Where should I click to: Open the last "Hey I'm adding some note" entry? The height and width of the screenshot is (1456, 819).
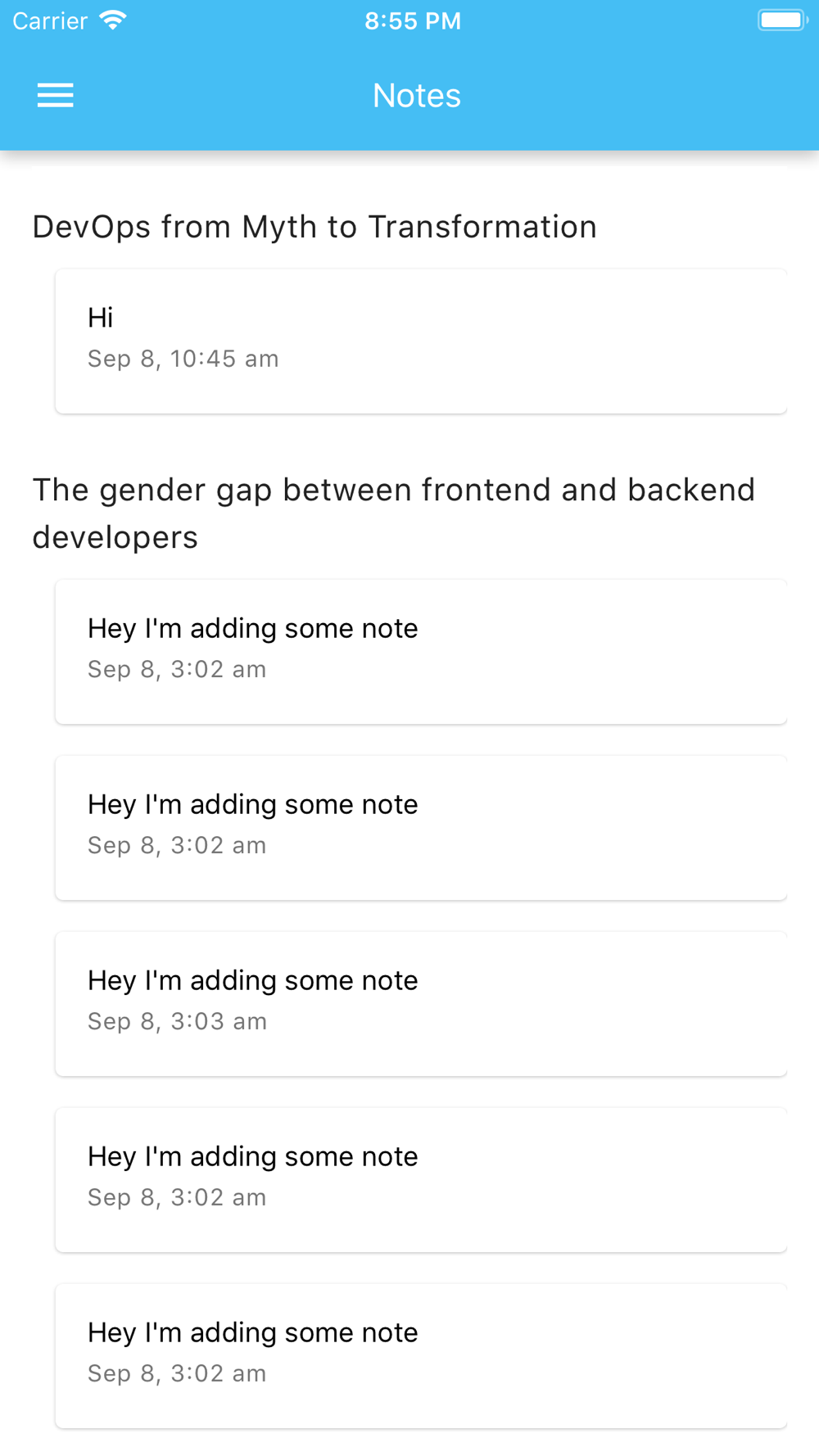pos(421,1355)
